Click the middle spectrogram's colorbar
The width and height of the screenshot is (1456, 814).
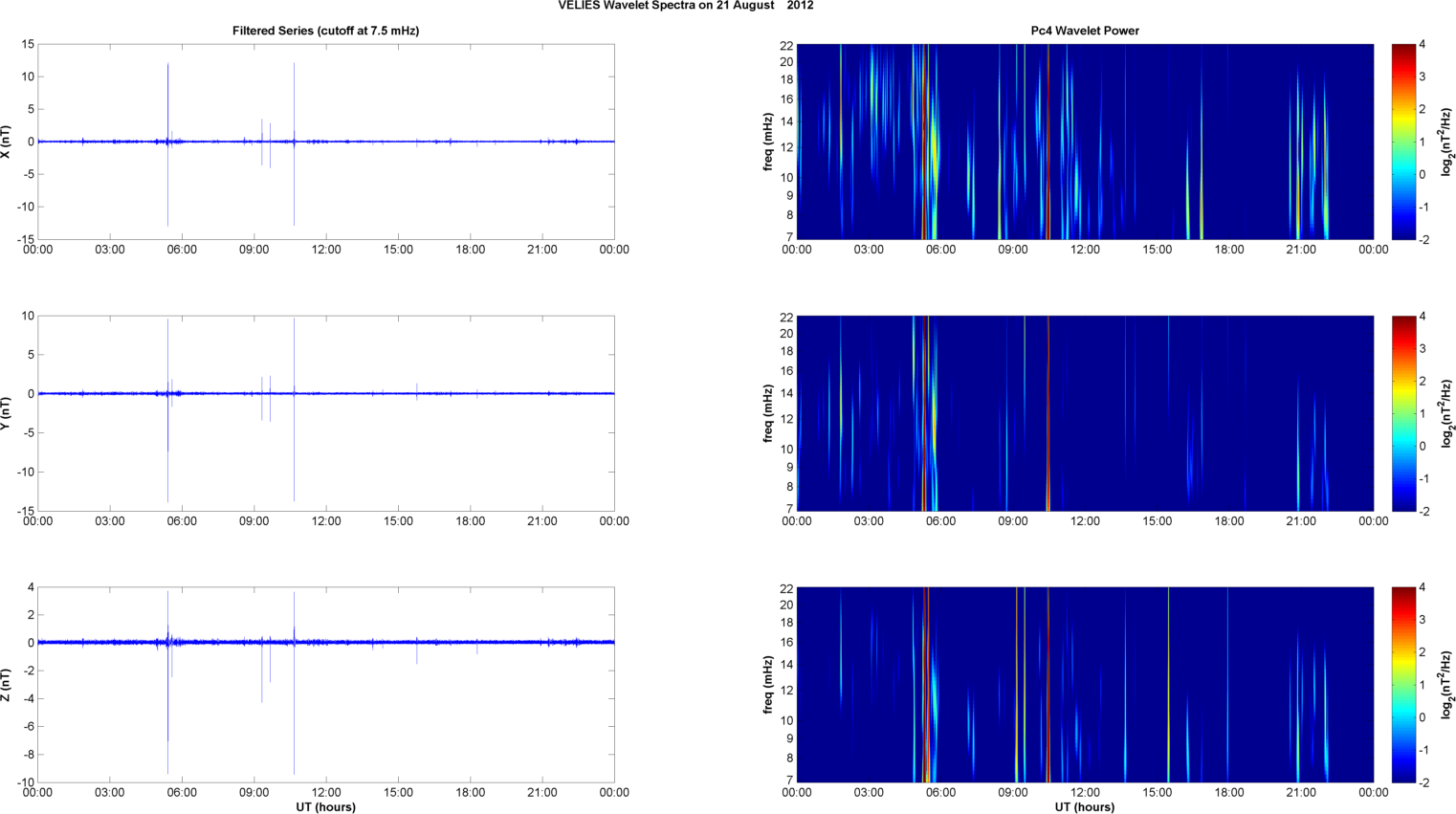[1402, 413]
